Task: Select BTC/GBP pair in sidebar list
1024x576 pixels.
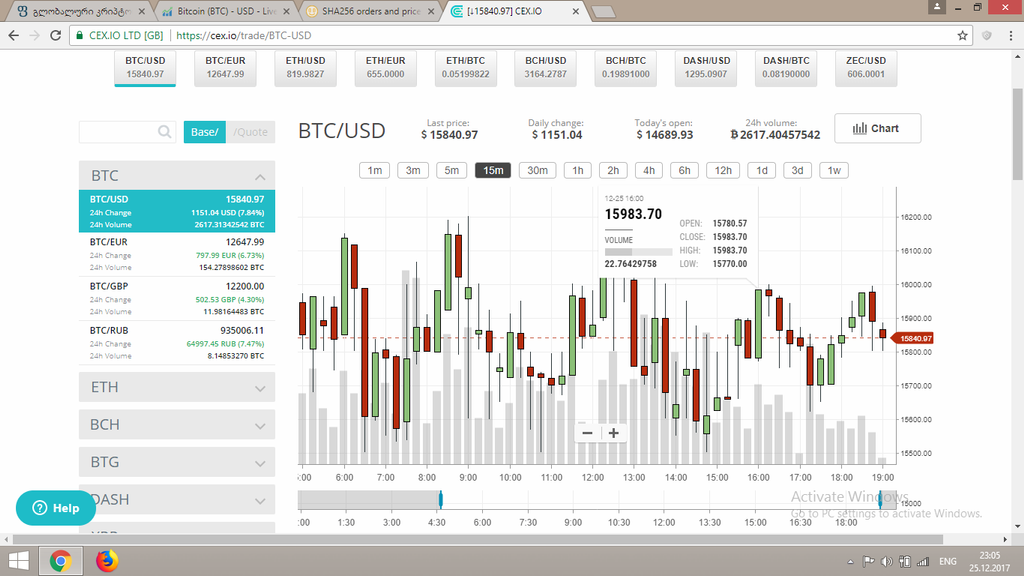Action: tap(177, 298)
